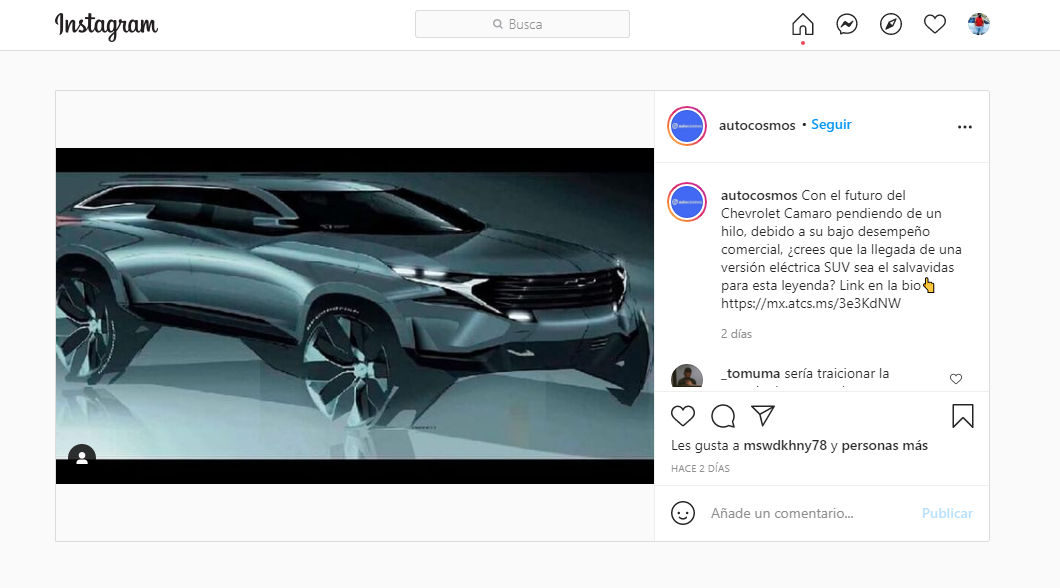
Task: Open the emoji picker smiley icon
Action: (683, 513)
